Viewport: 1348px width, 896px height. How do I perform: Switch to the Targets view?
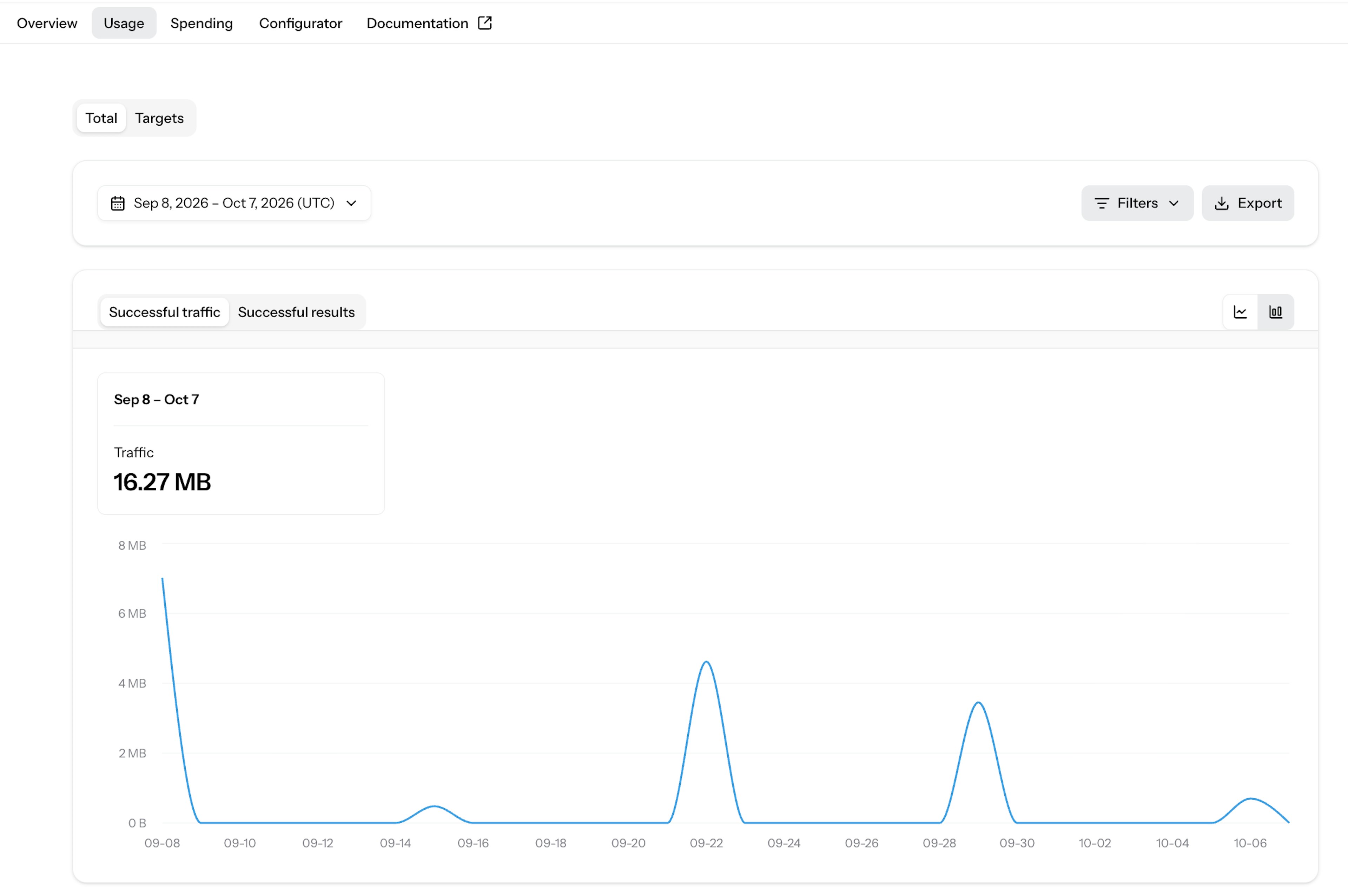click(159, 118)
